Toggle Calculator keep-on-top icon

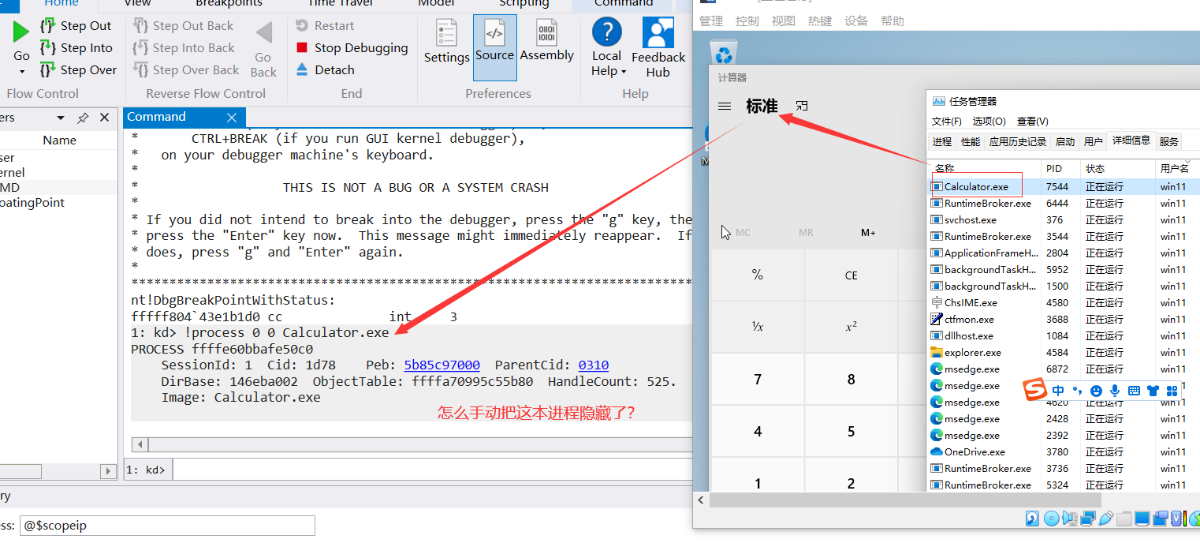[801, 106]
